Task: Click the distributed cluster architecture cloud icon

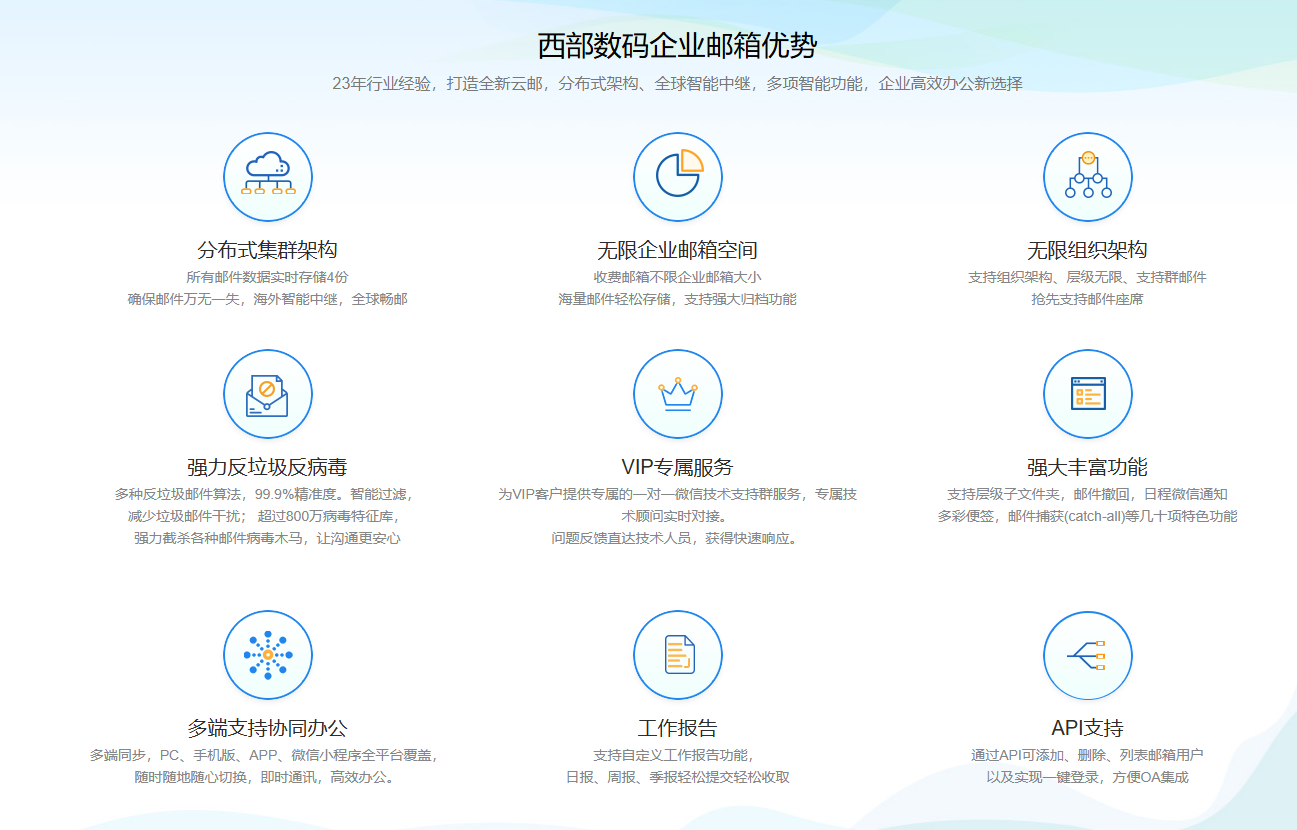Action: [x=268, y=176]
